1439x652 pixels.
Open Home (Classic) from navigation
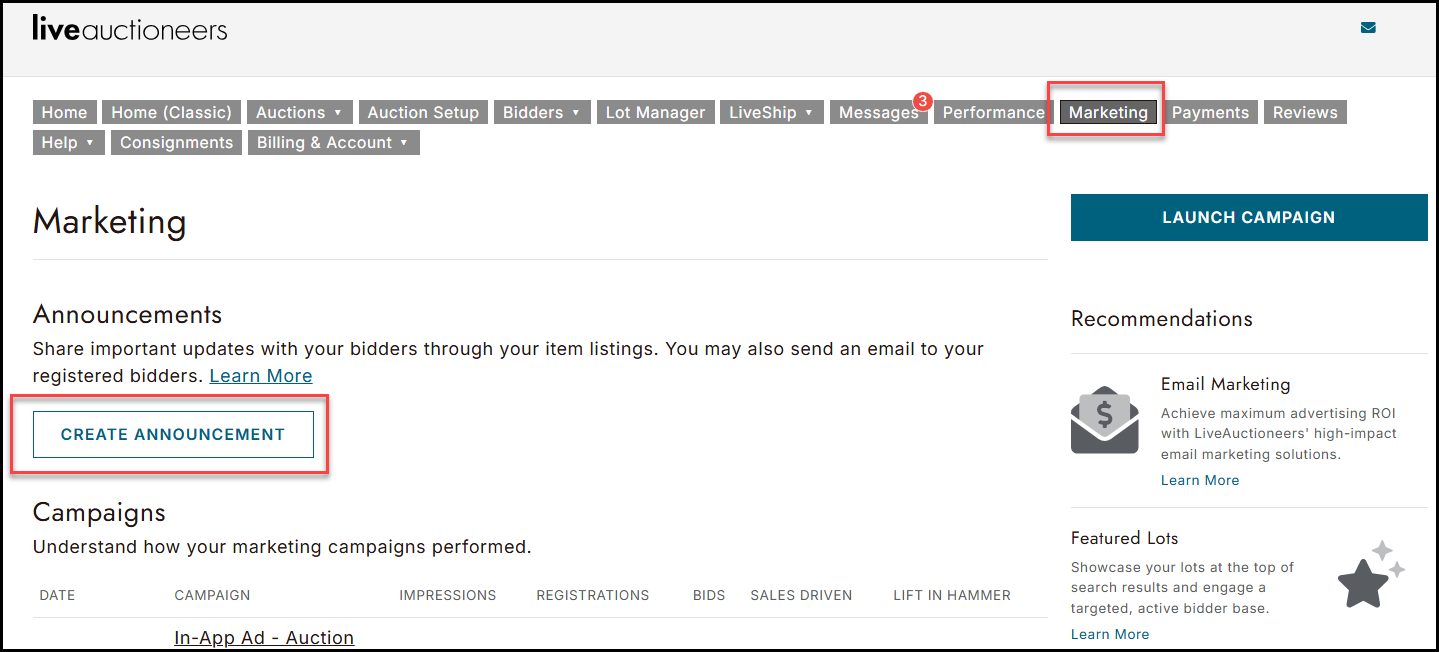click(172, 112)
